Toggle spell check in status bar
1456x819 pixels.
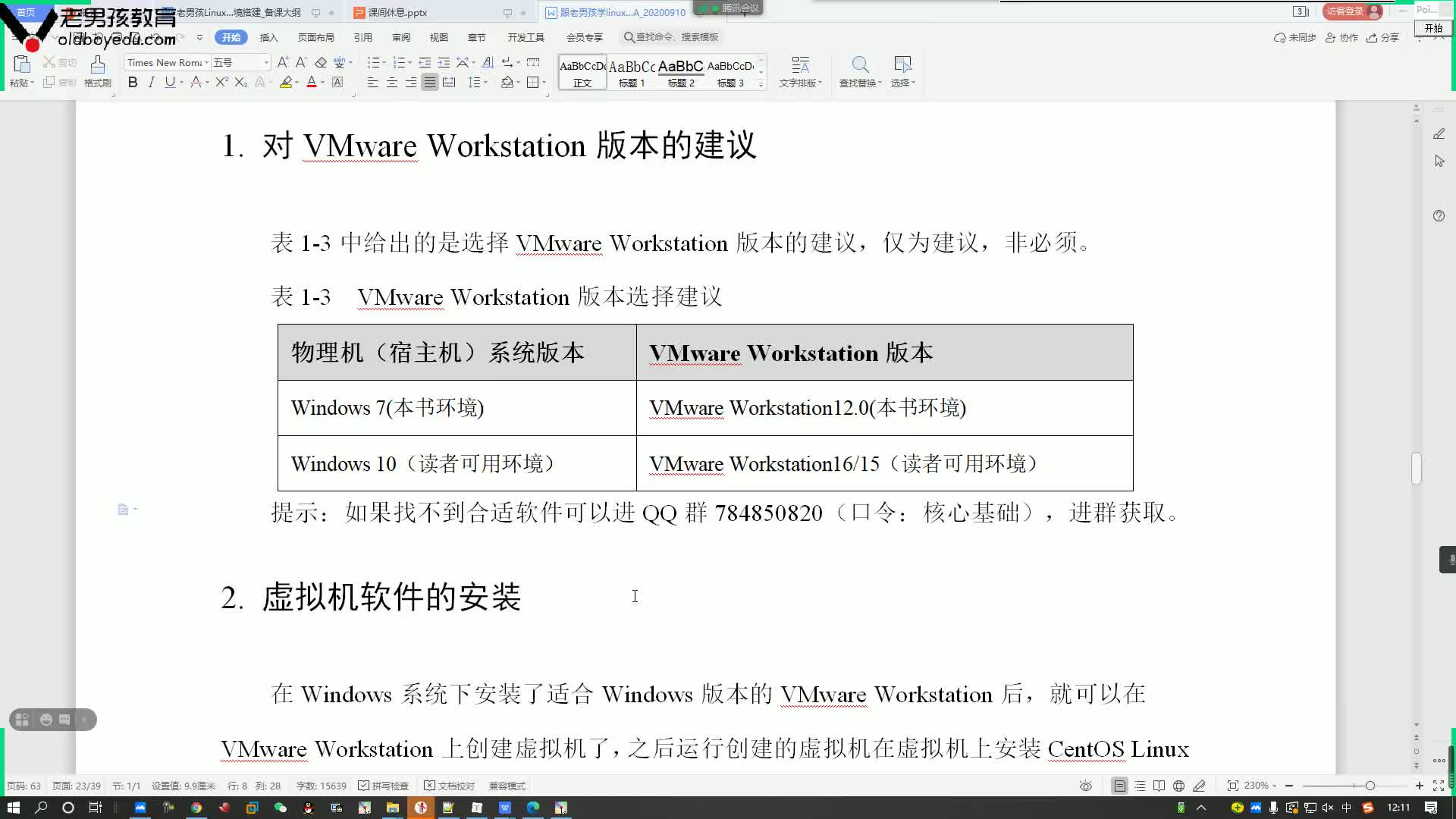click(383, 786)
